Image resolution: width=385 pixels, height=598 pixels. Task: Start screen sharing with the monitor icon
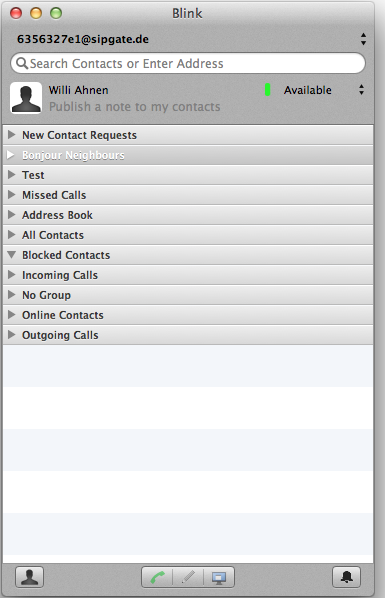coord(219,577)
